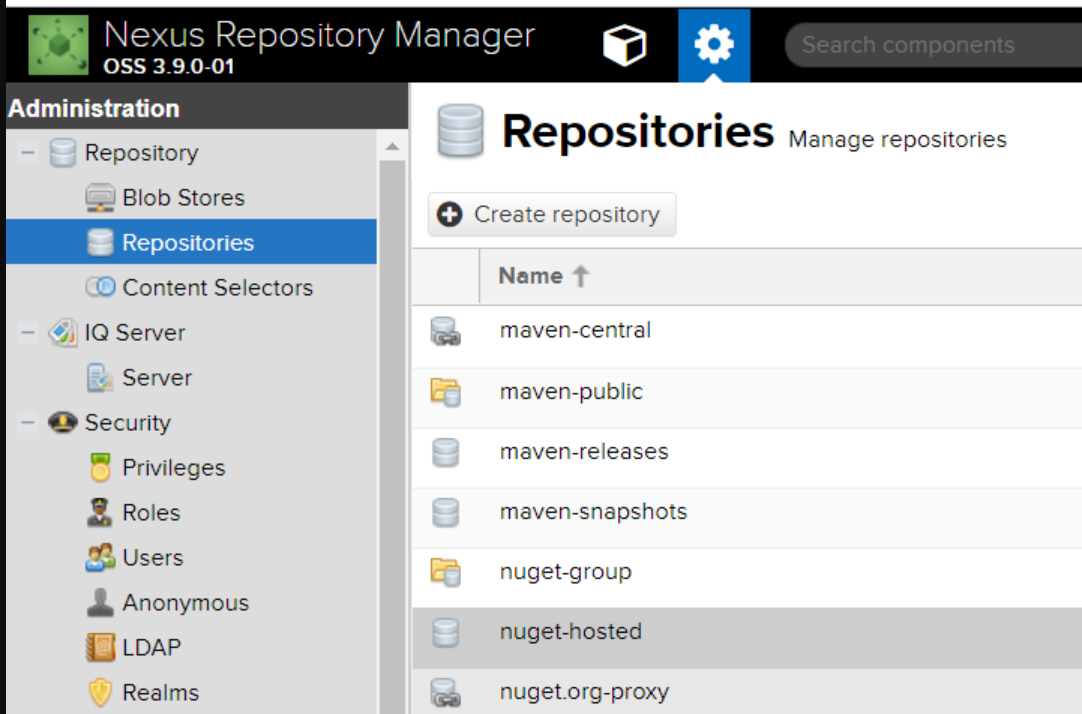Open the Administration gear icon
The image size is (1082, 714).
coord(714,45)
